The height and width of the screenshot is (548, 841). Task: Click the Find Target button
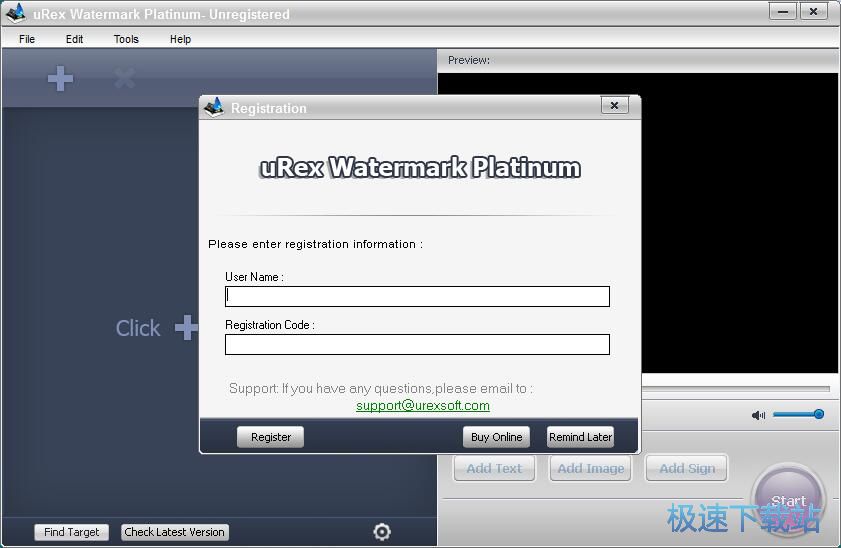(71, 532)
